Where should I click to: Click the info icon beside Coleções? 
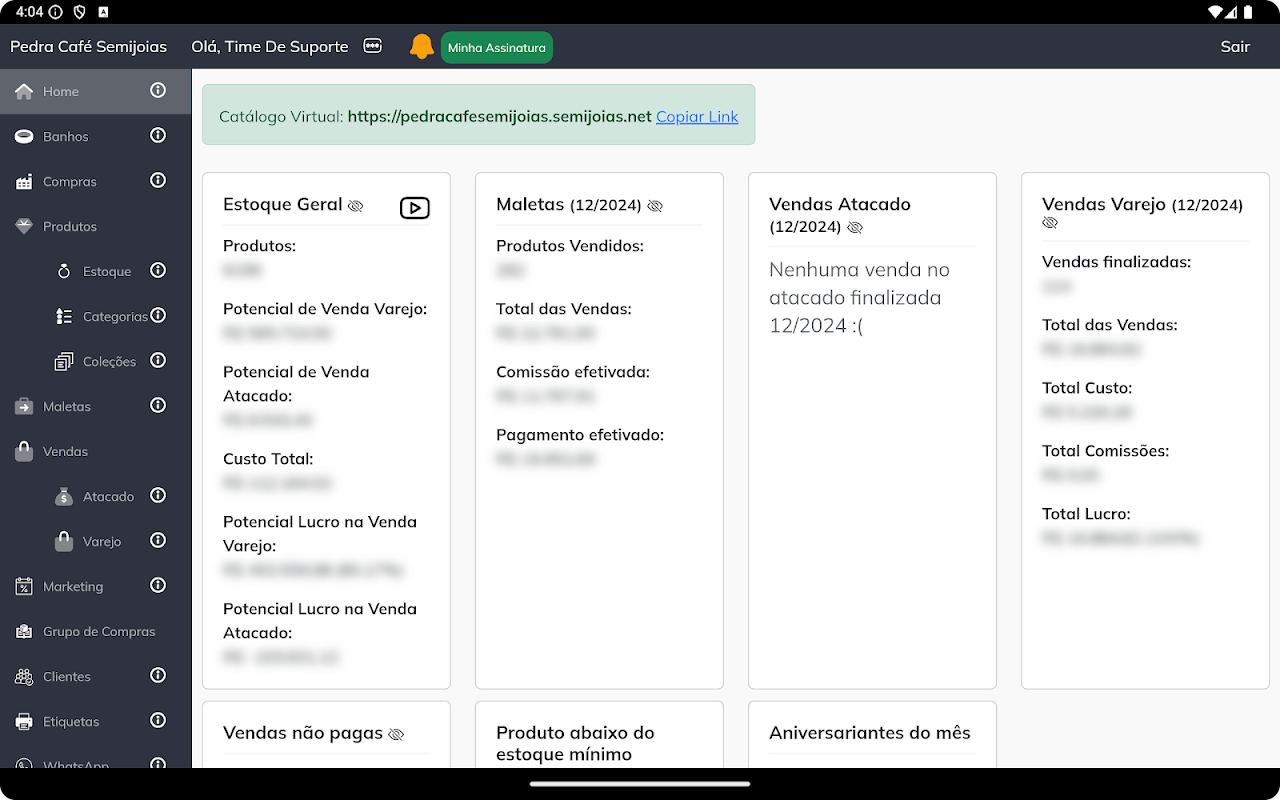[x=158, y=360]
